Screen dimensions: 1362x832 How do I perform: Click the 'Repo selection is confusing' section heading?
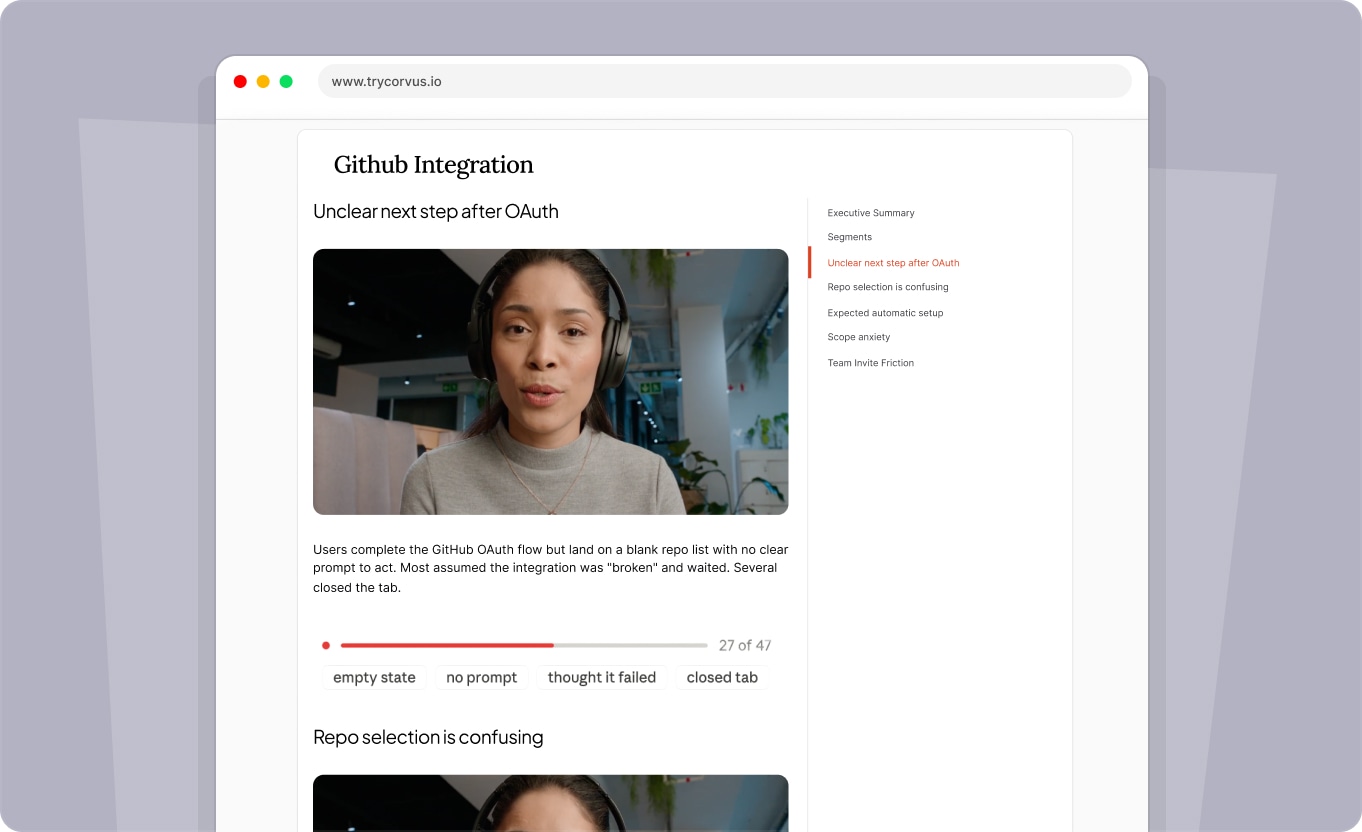pos(428,737)
